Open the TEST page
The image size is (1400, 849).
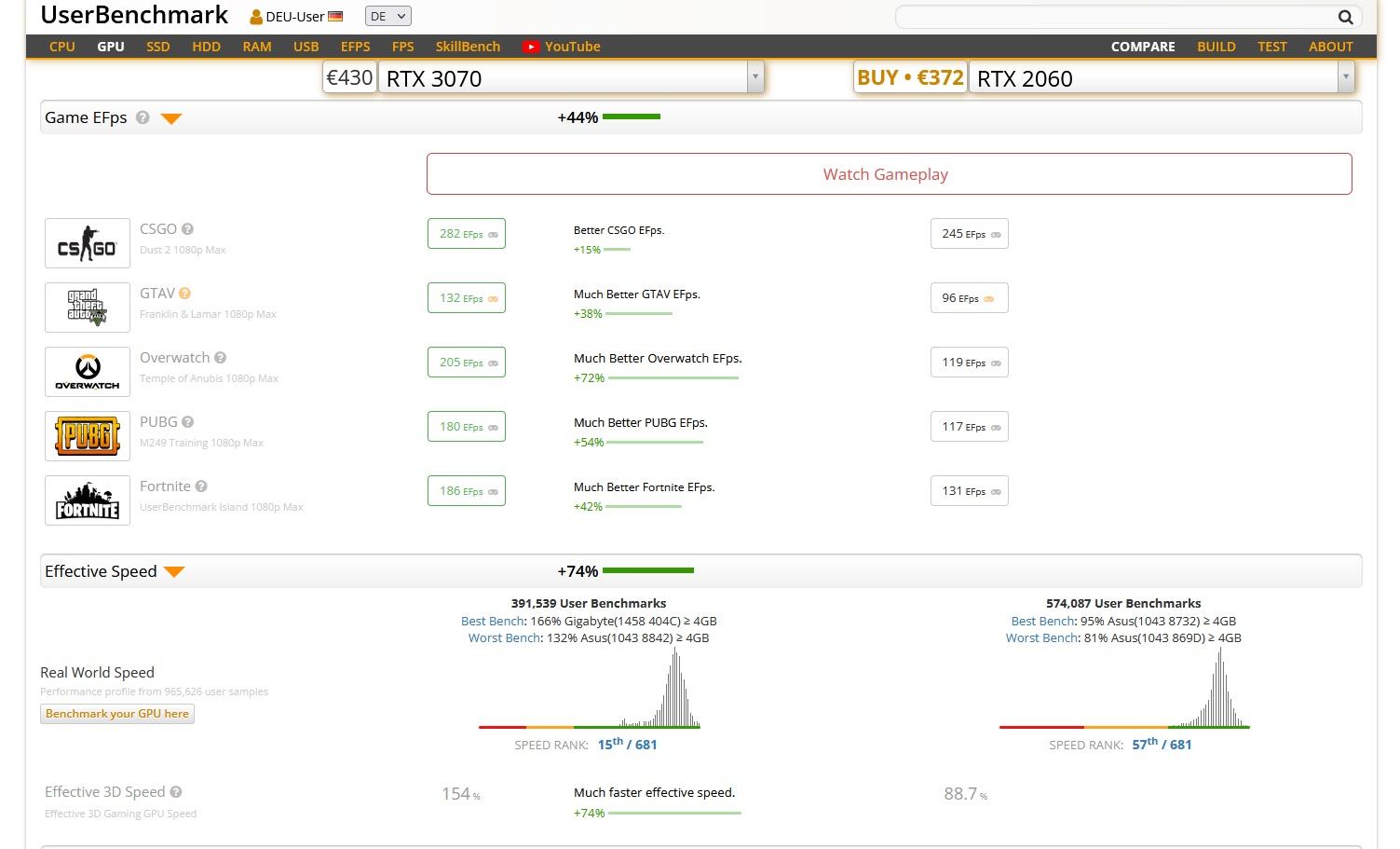[x=1272, y=47]
